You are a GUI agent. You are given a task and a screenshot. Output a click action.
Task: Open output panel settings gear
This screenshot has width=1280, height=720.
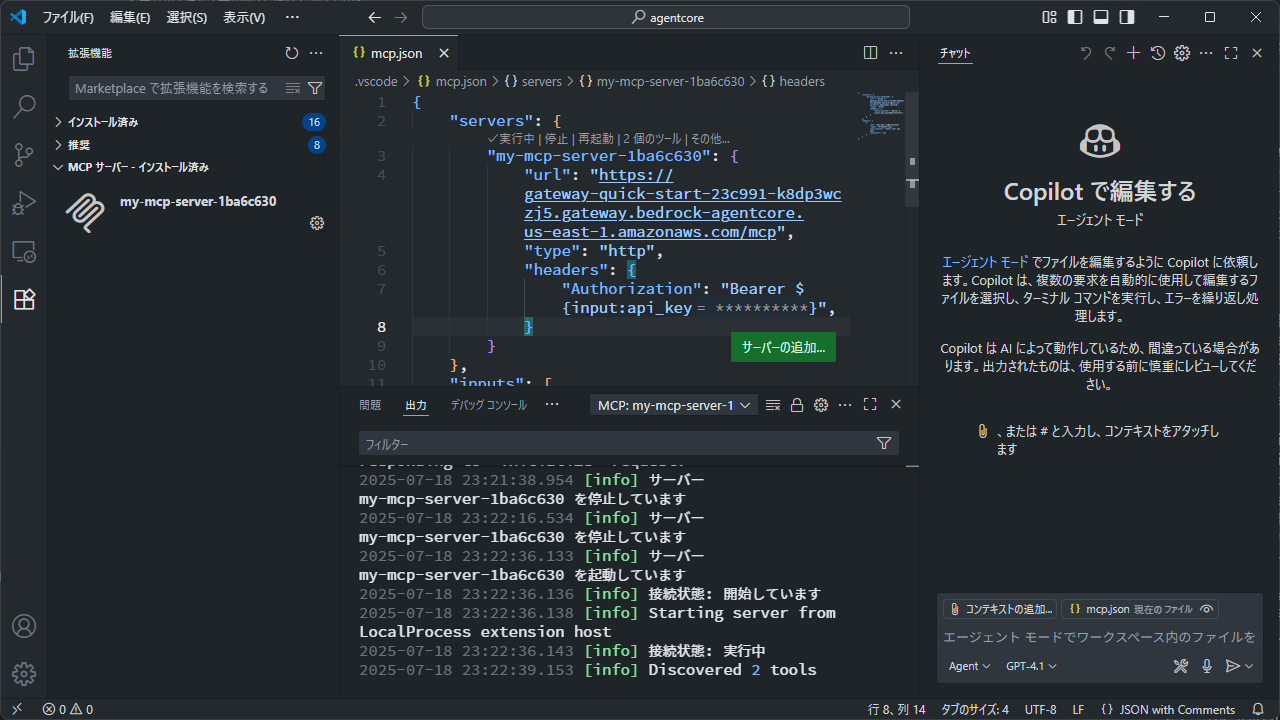(821, 405)
